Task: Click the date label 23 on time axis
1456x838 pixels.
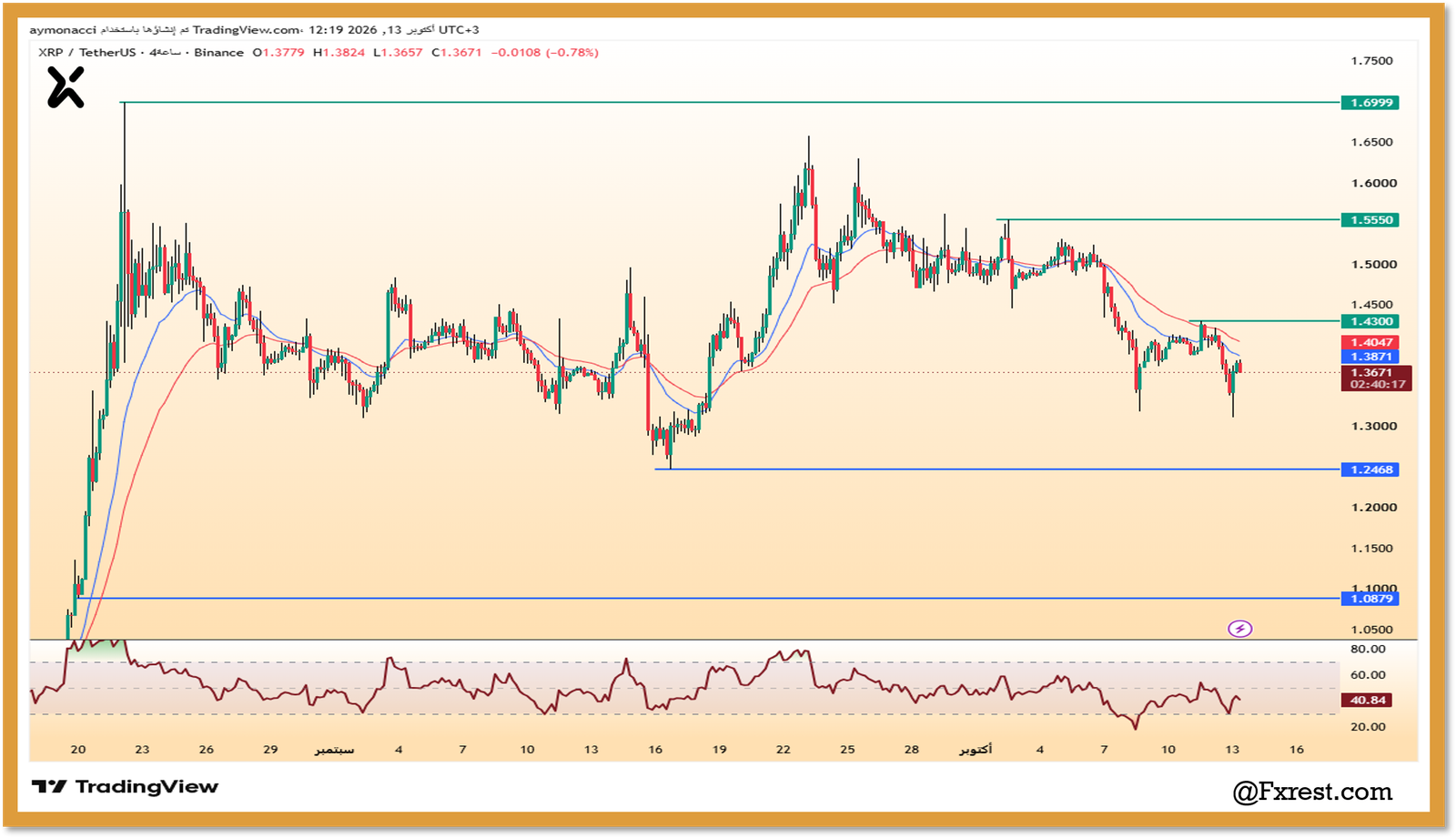Action: click(142, 750)
